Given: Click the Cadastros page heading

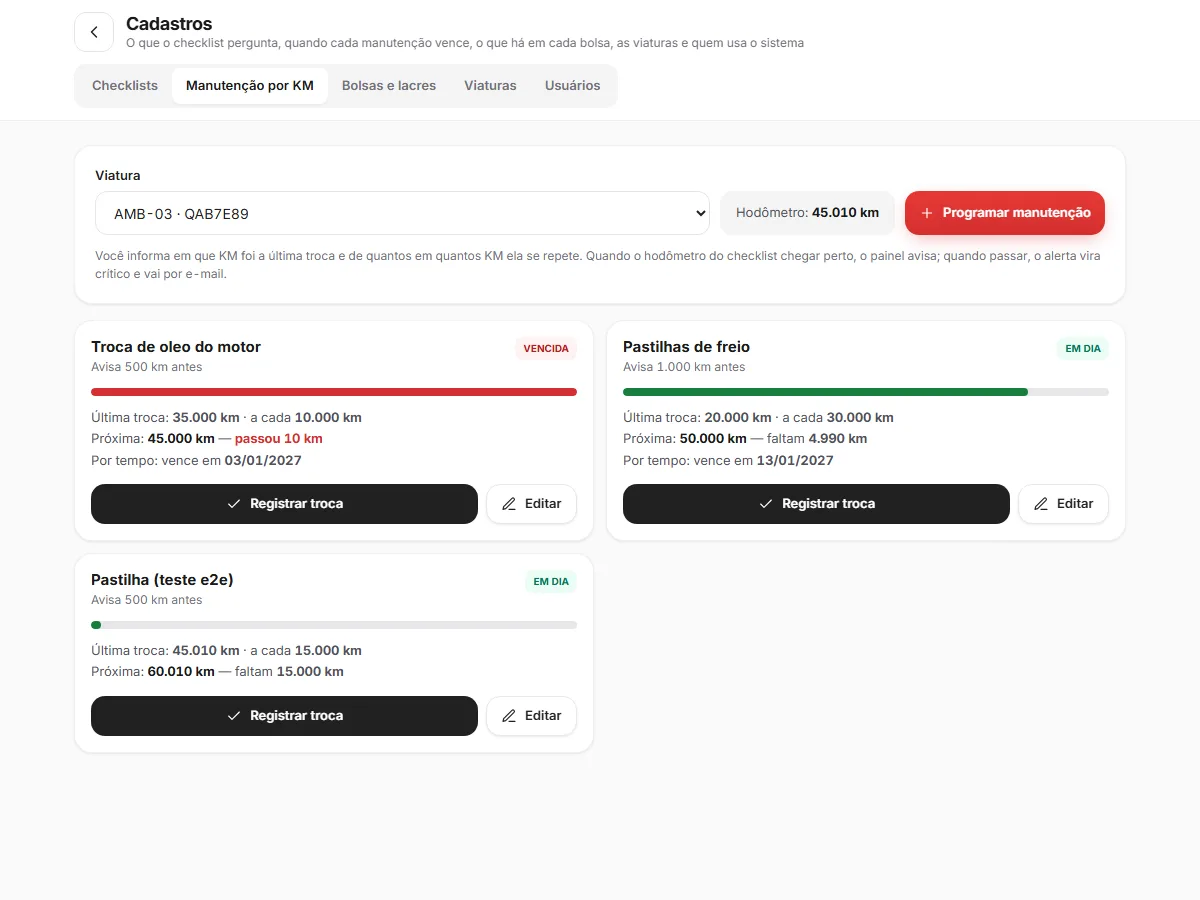Looking at the screenshot, I should pos(169,24).
